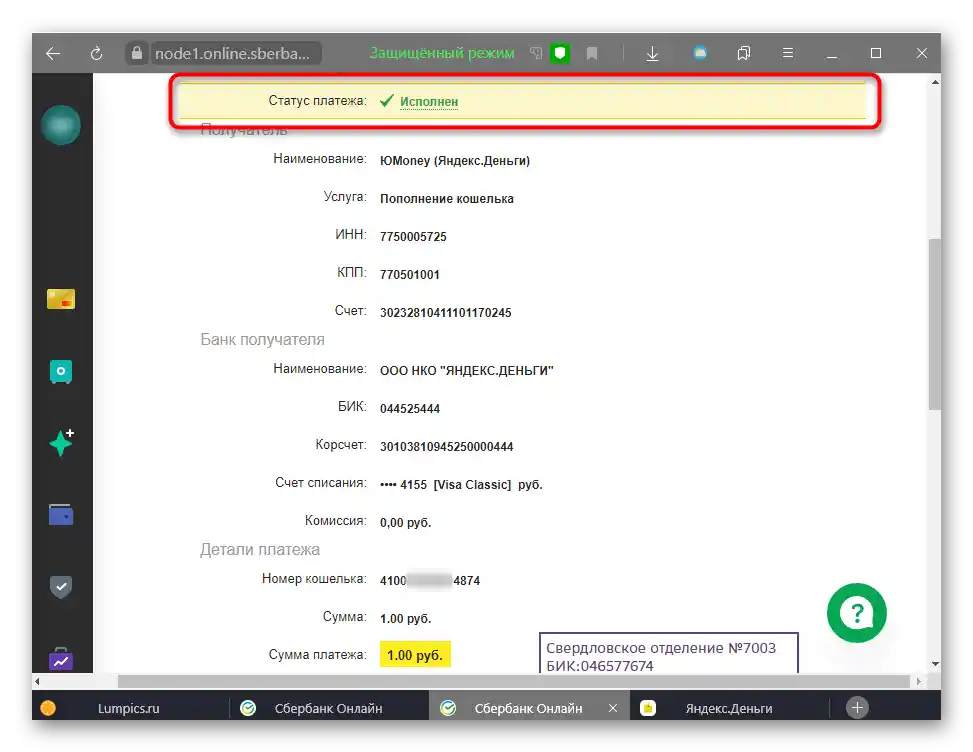Close the active Сбербанк Онлайн tab
The height and width of the screenshot is (752, 973).
(x=612, y=708)
